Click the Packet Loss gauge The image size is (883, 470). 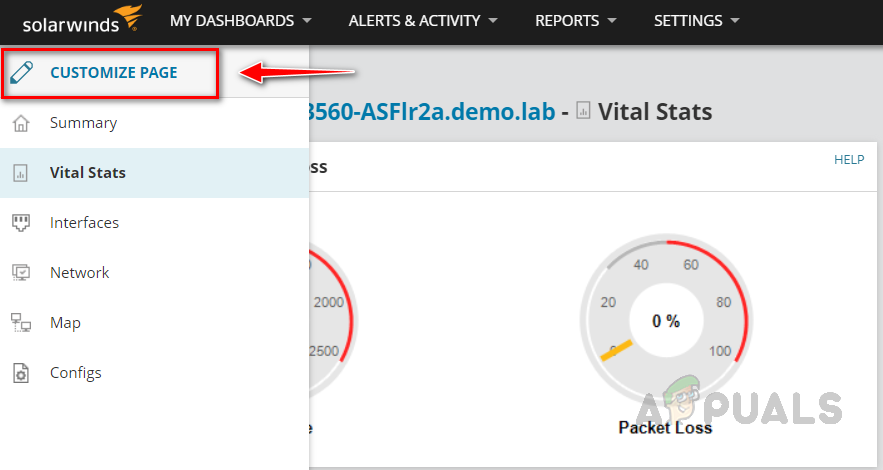coord(666,320)
